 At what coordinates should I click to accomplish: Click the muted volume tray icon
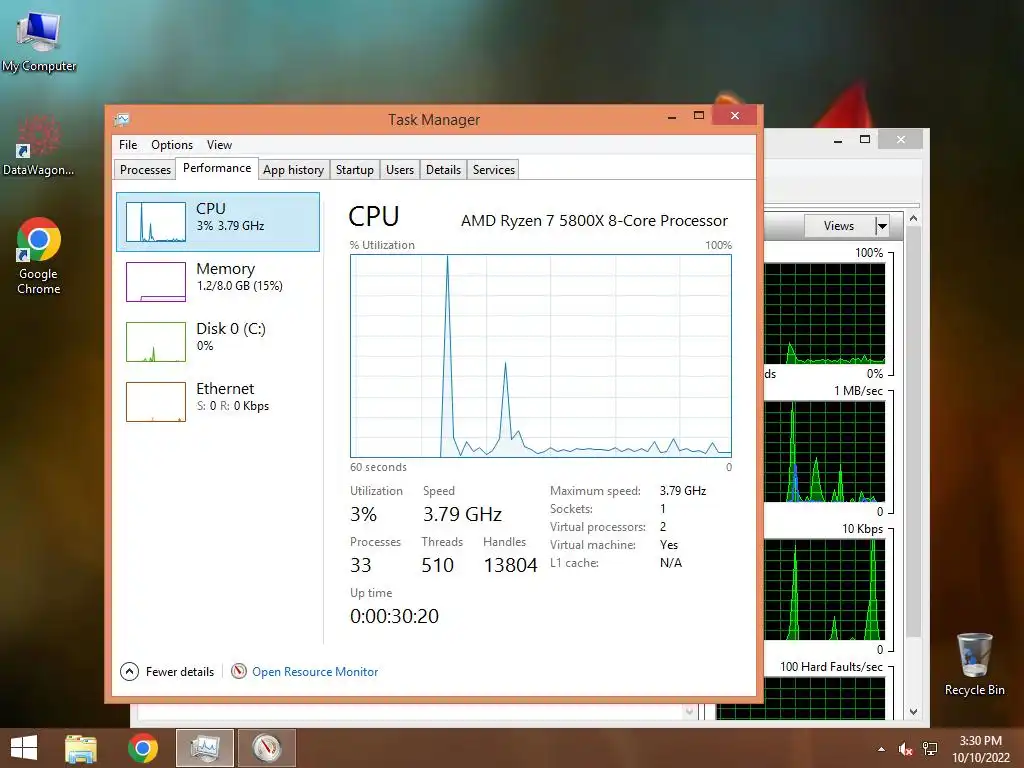click(905, 749)
